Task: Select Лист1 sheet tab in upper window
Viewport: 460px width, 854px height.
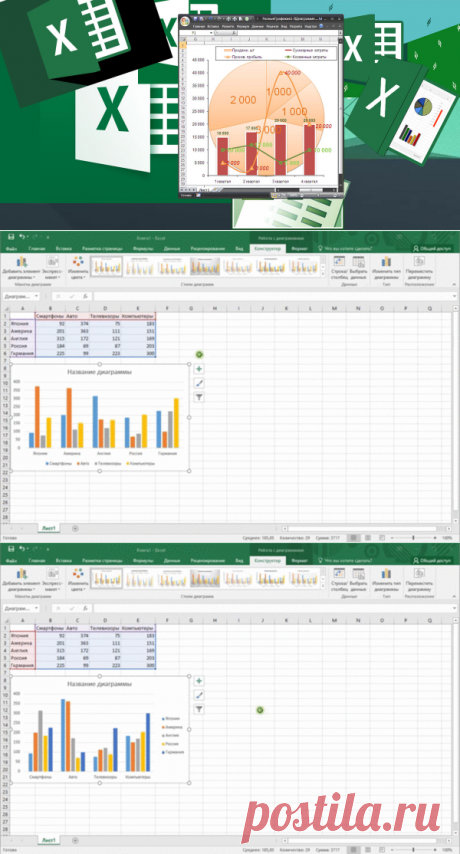Action: tap(49, 528)
